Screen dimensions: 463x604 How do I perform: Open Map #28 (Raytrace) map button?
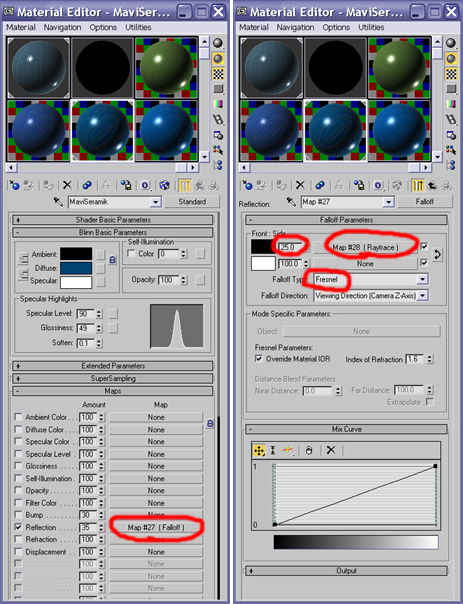tap(365, 247)
